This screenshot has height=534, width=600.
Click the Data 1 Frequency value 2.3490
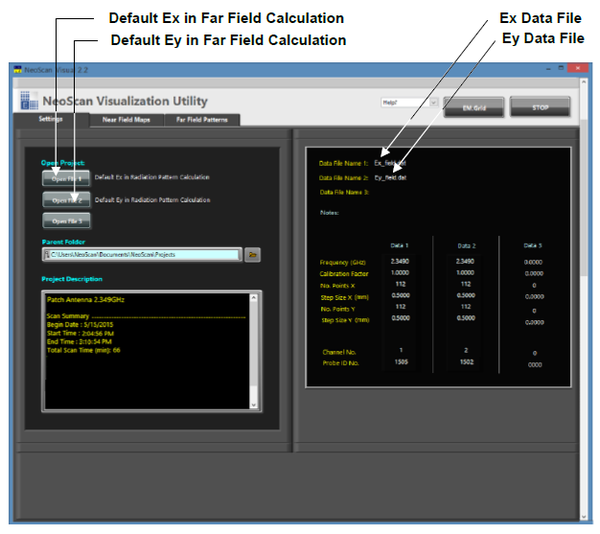(x=400, y=261)
